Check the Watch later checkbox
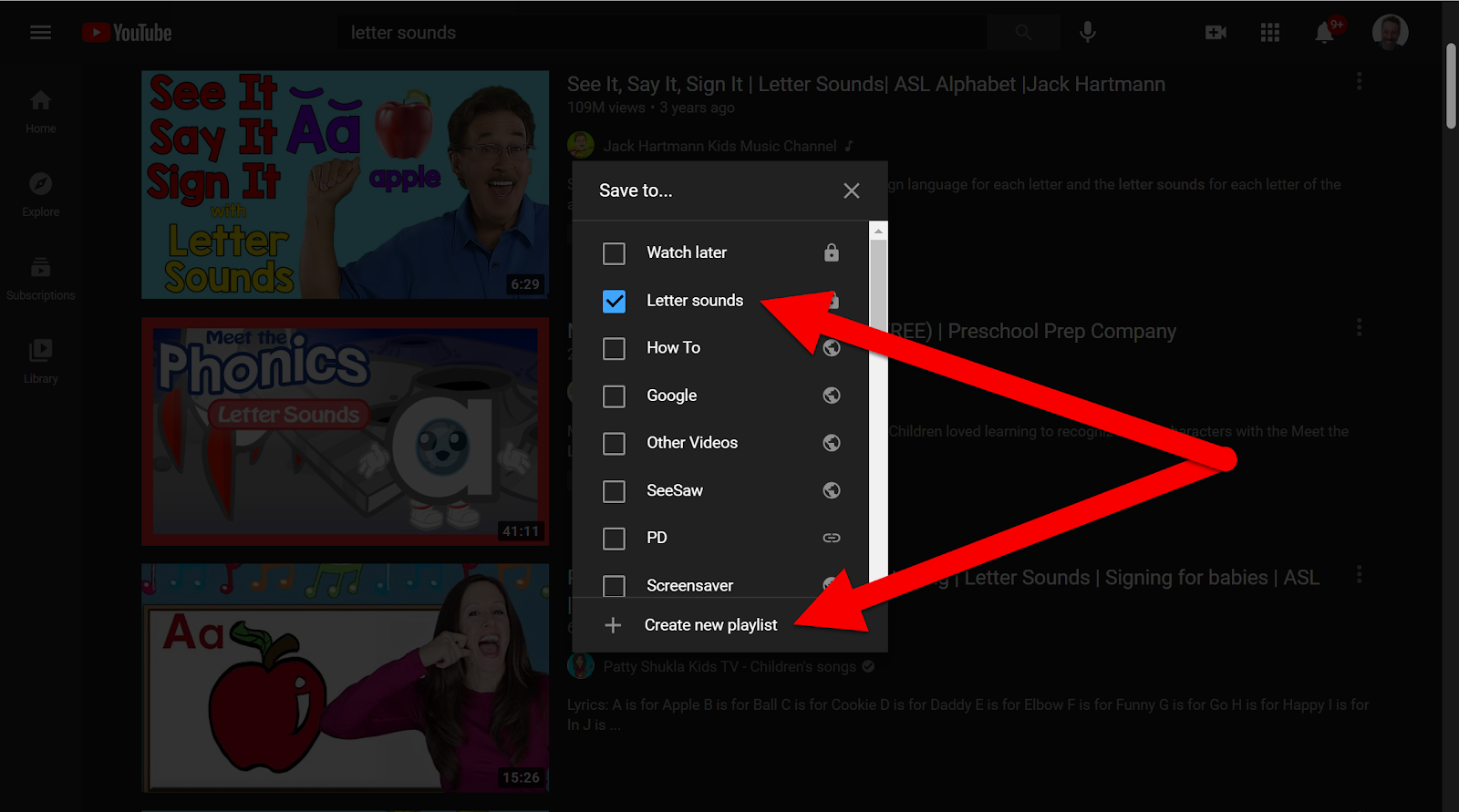 615,252
